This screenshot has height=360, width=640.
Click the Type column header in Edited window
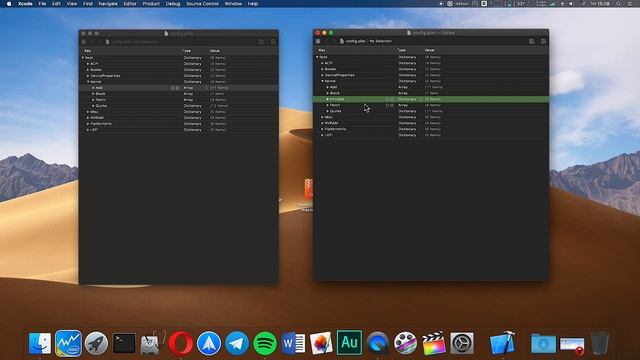[402, 50]
